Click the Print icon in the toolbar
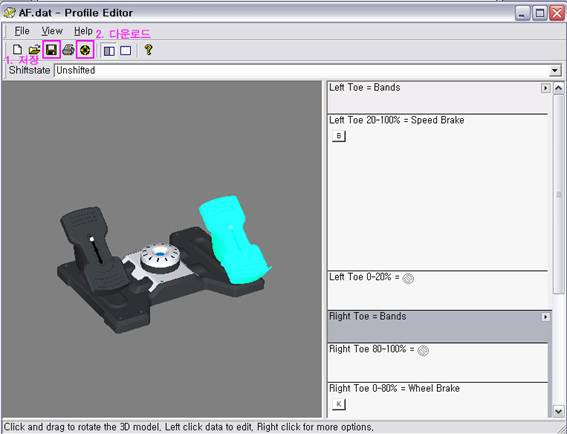This screenshot has width=567, height=434. tap(68, 50)
